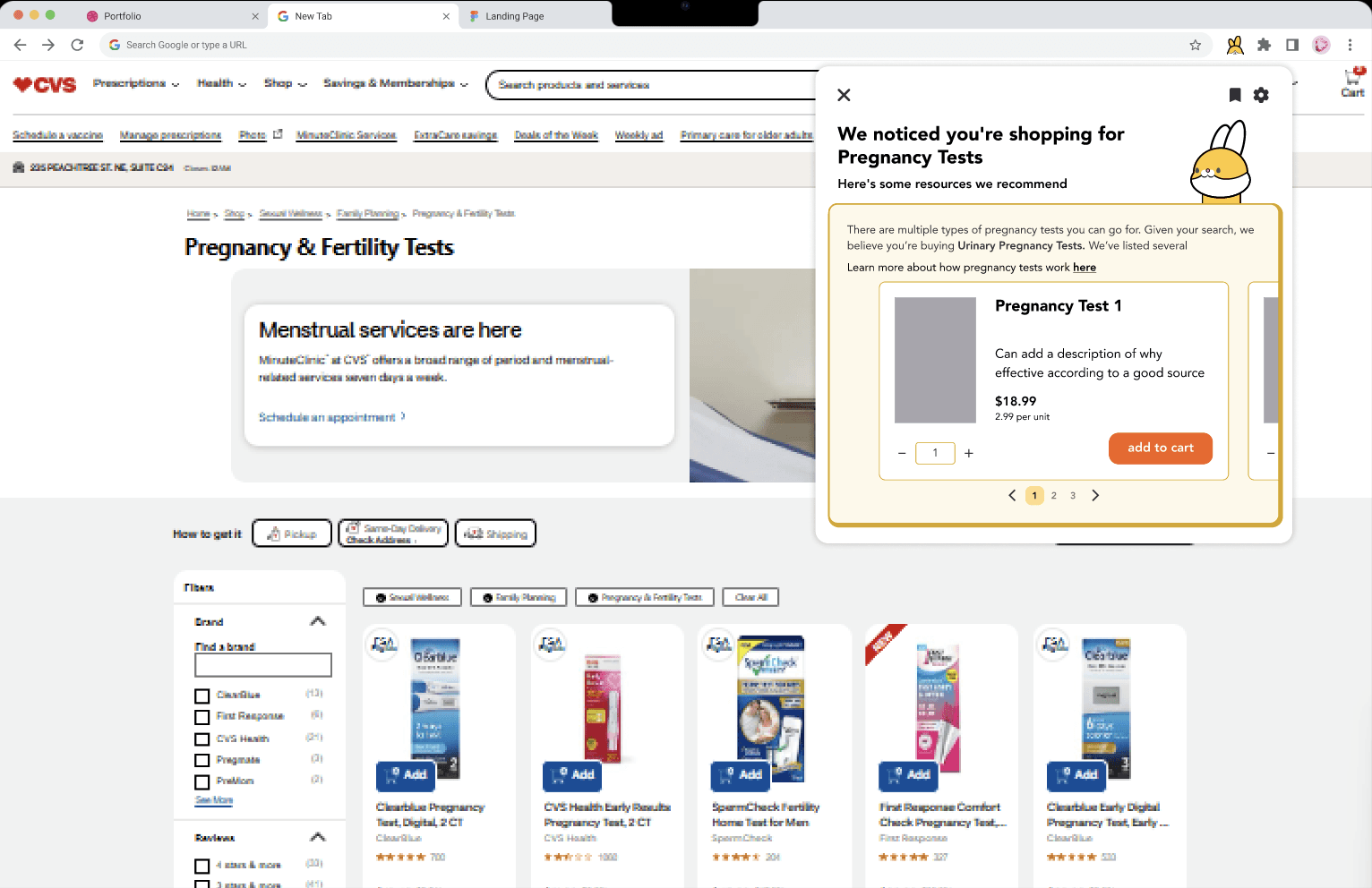Close the Portfolio browser tab

[255, 16]
